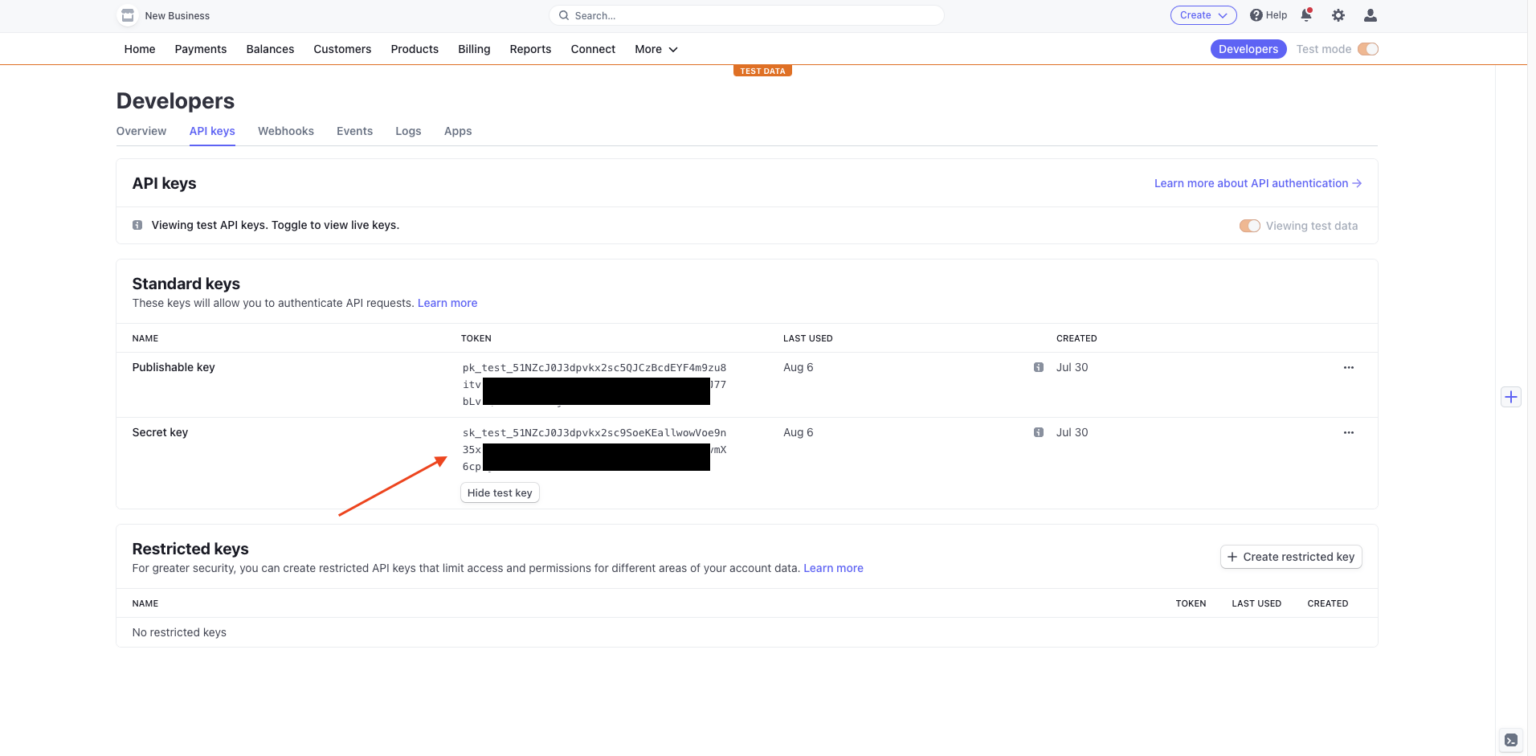Toggle the Viewing test data switch
Viewport: 1536px width, 756px height.
pyautogui.click(x=1249, y=226)
